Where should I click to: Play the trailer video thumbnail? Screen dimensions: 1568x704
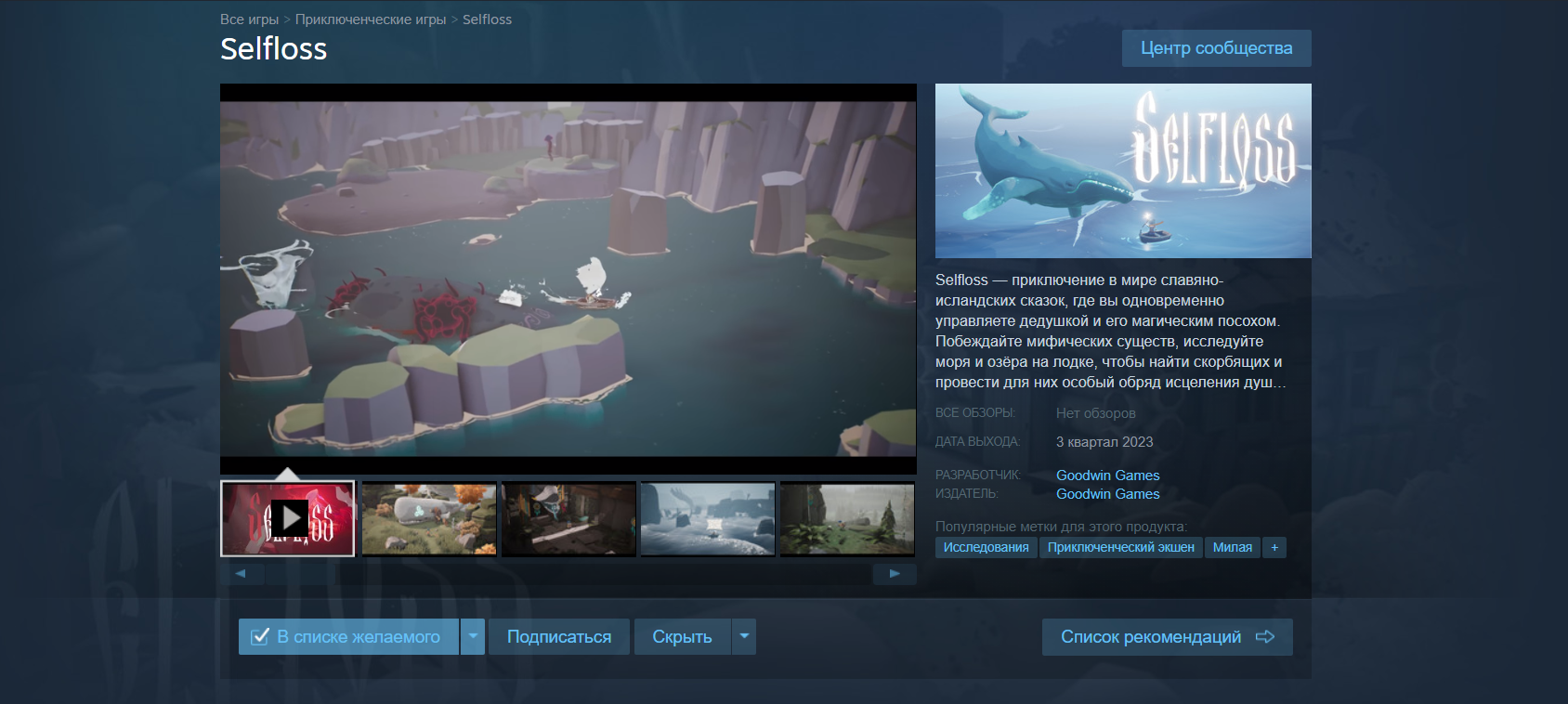coord(288,518)
